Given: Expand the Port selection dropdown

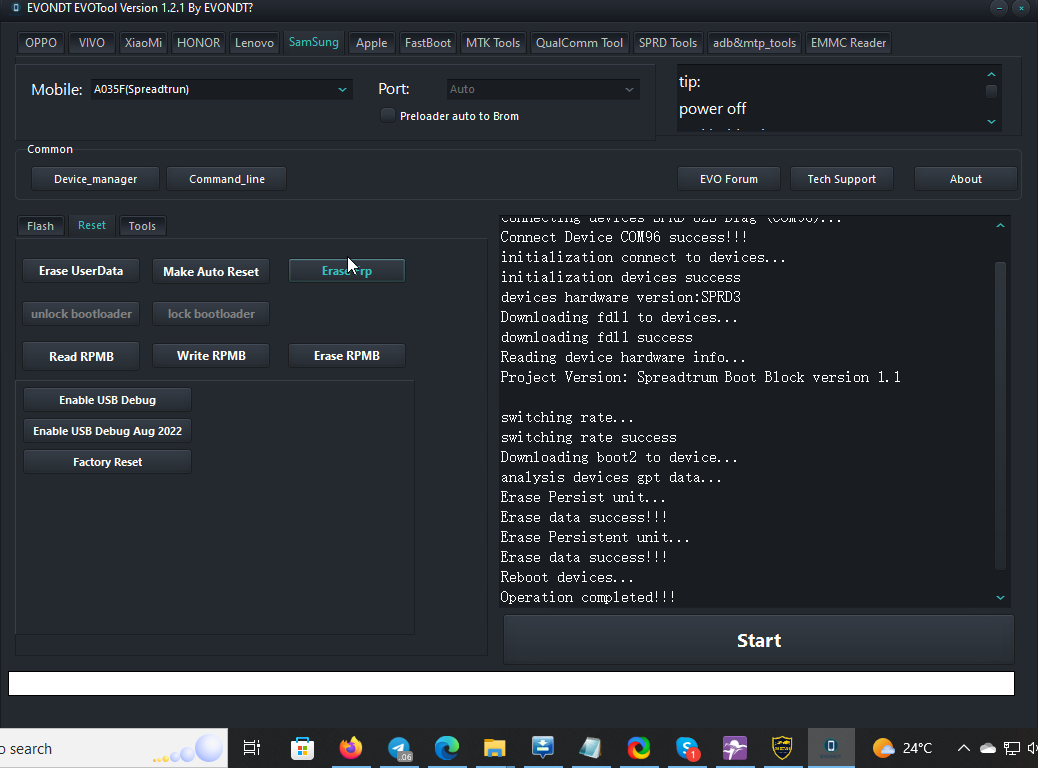Looking at the screenshot, I should click(x=543, y=89).
